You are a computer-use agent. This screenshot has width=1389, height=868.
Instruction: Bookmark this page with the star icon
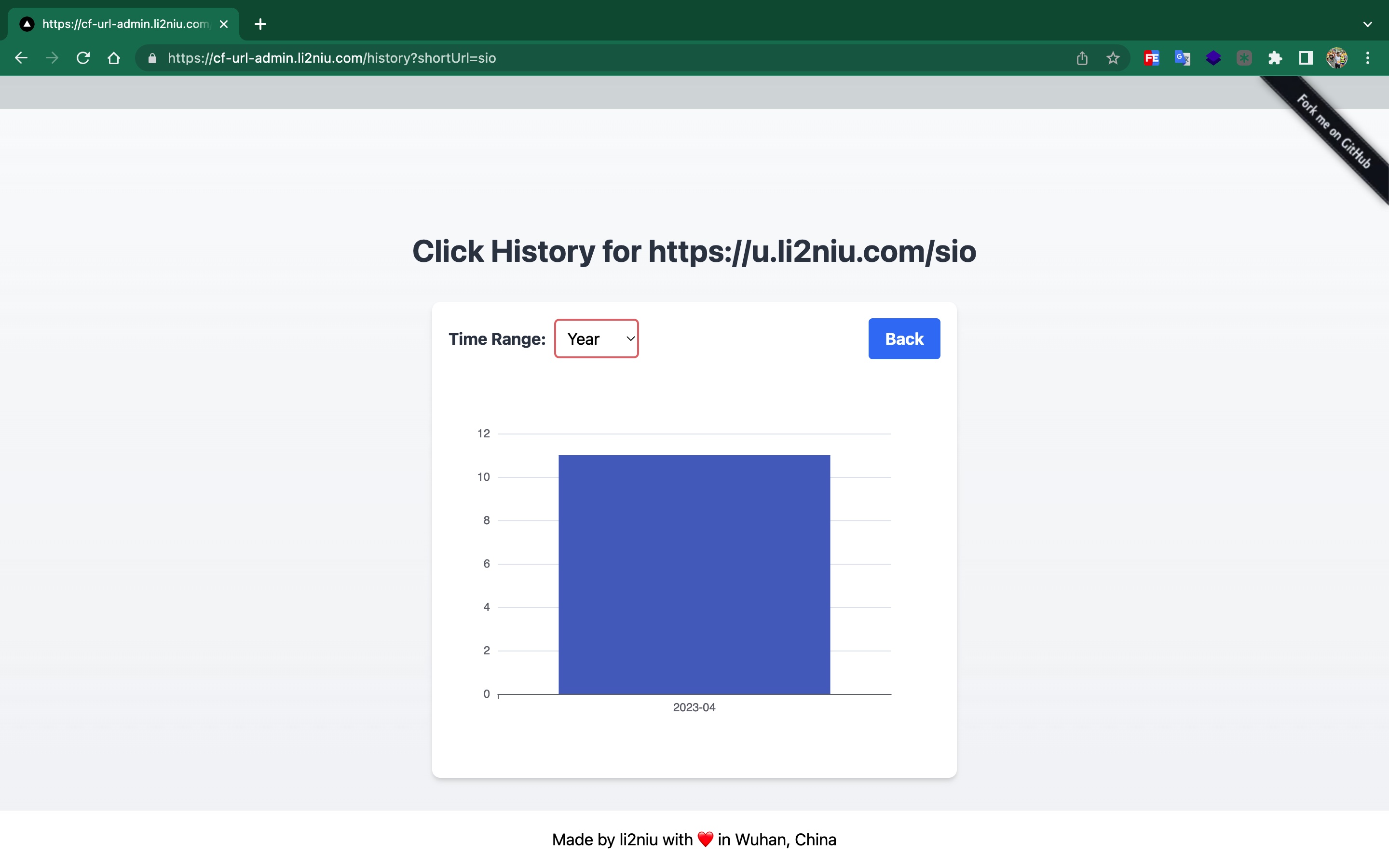(1113, 58)
